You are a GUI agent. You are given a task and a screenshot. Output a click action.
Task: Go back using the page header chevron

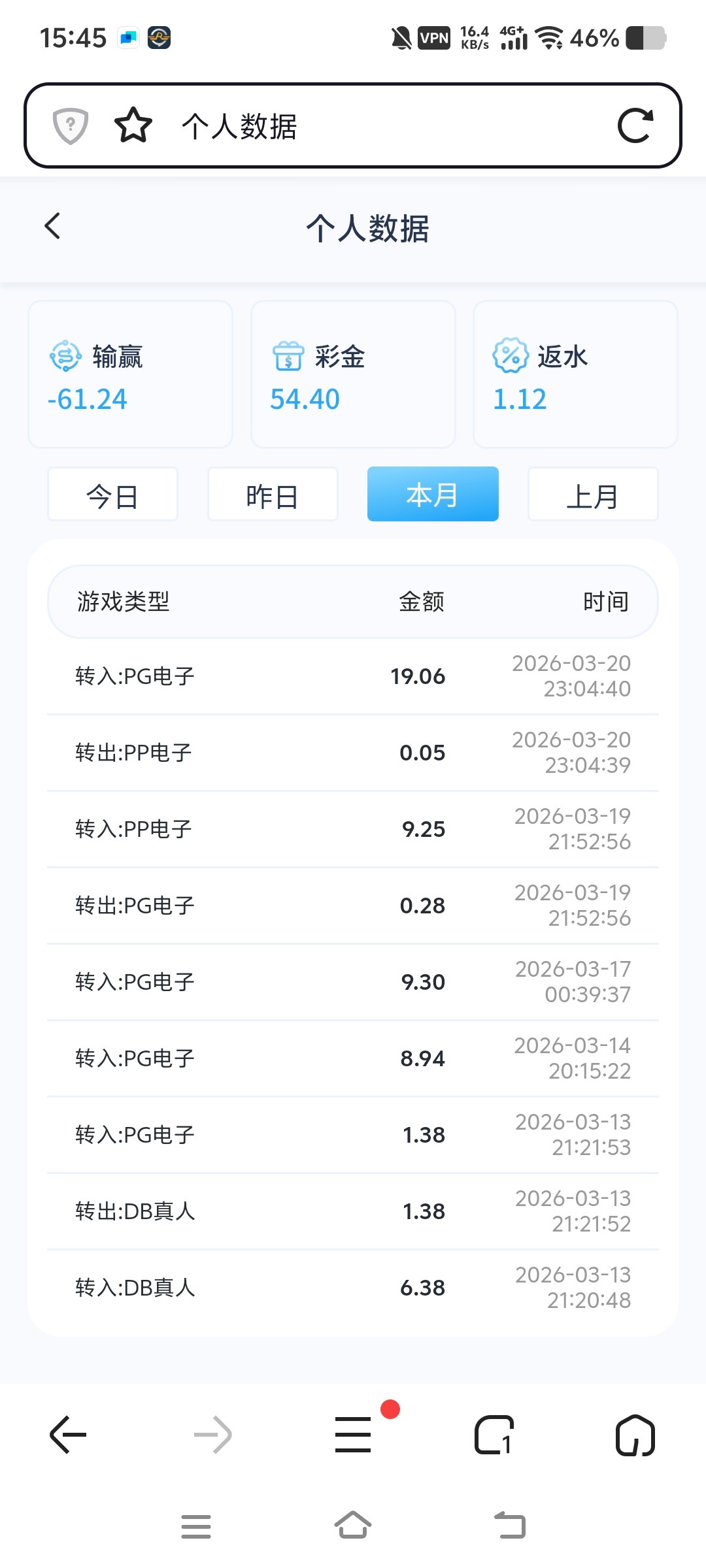54,227
